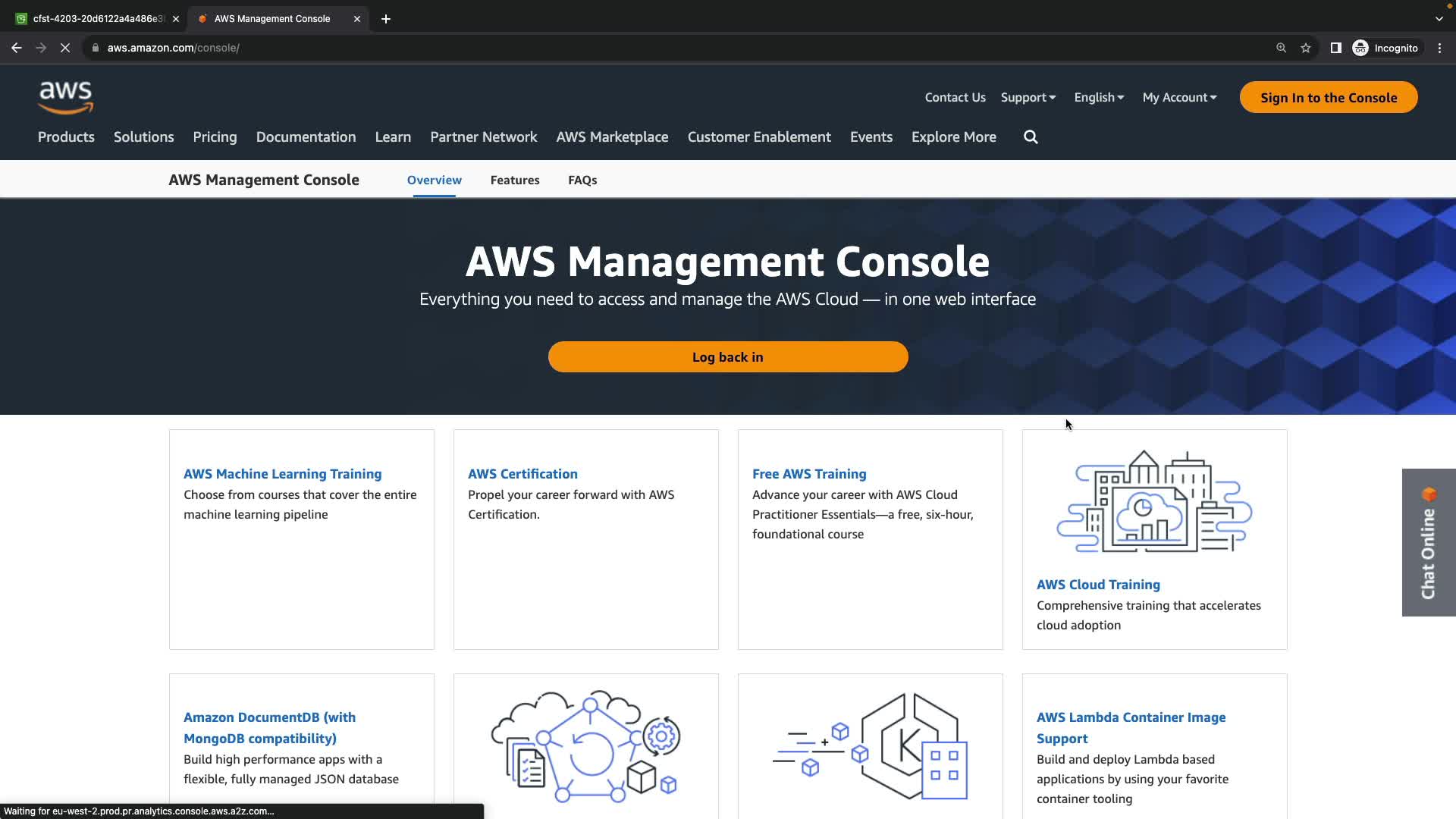The image size is (1456, 819).
Task: Open Chrome three-dot menu
Action: 1440,48
